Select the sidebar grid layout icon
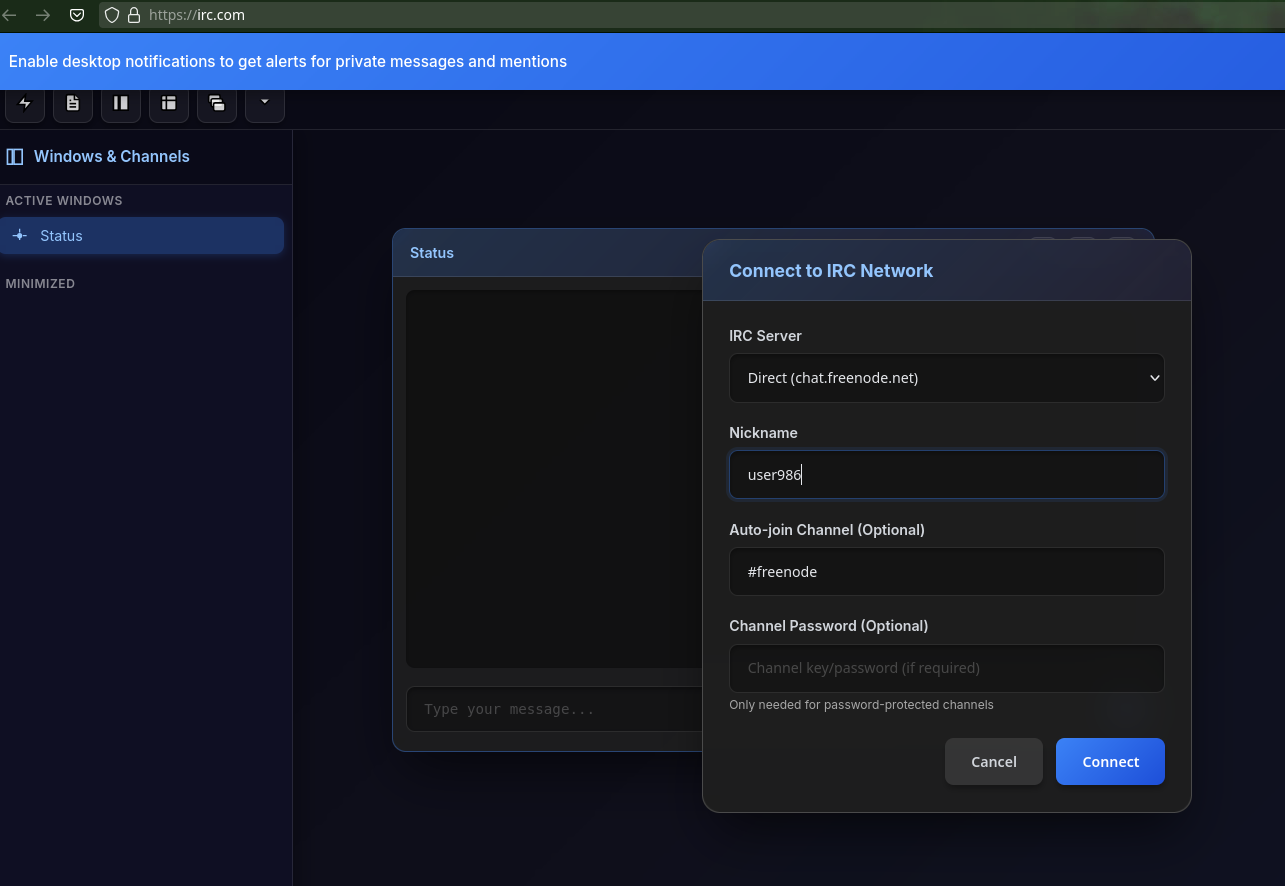 click(x=169, y=103)
